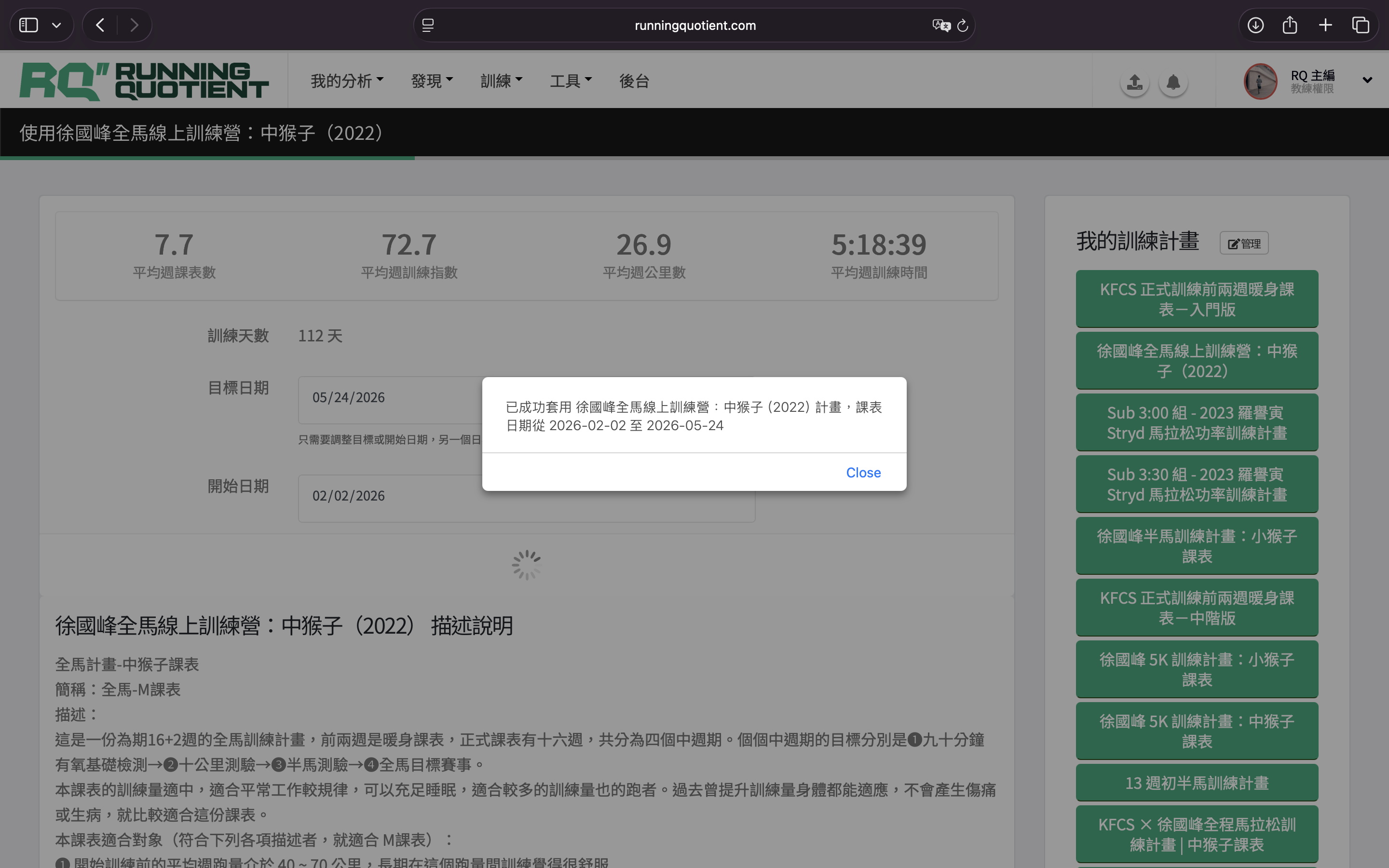Click the 開始日期 date input field
This screenshot has height=868, width=1389.
[x=390, y=496]
